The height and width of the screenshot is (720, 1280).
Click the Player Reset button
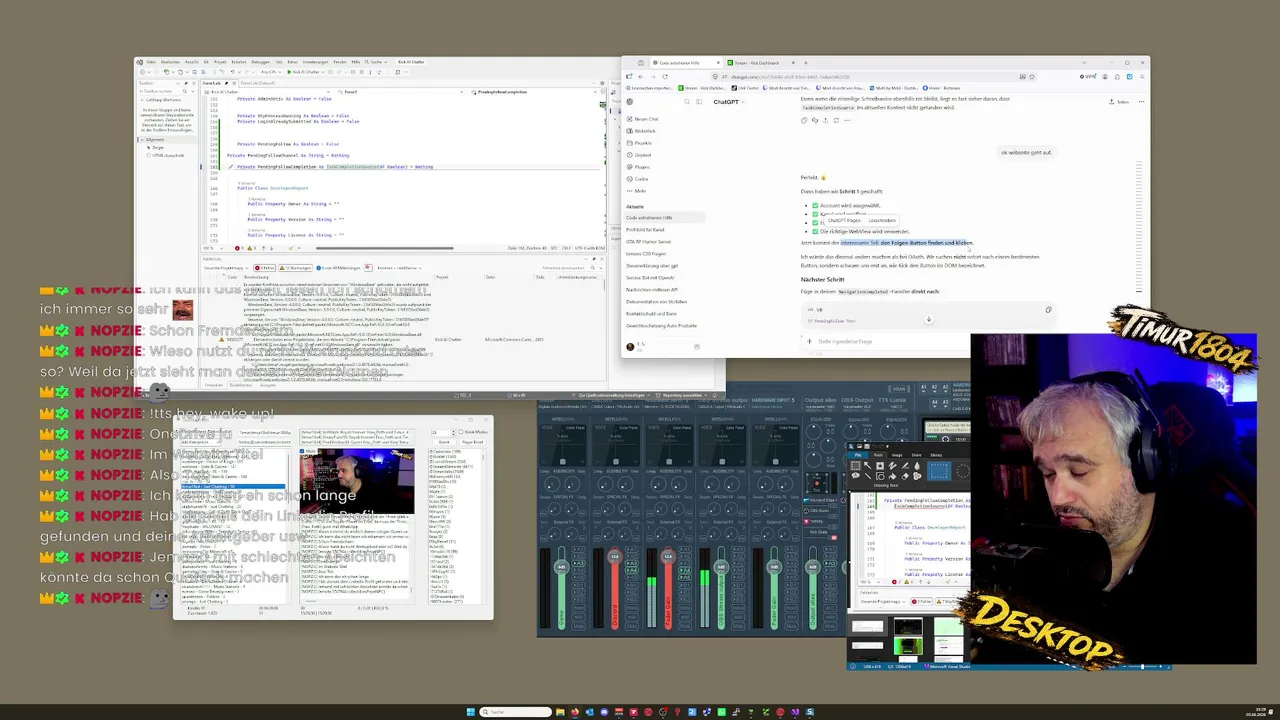pyautogui.click(x=473, y=442)
